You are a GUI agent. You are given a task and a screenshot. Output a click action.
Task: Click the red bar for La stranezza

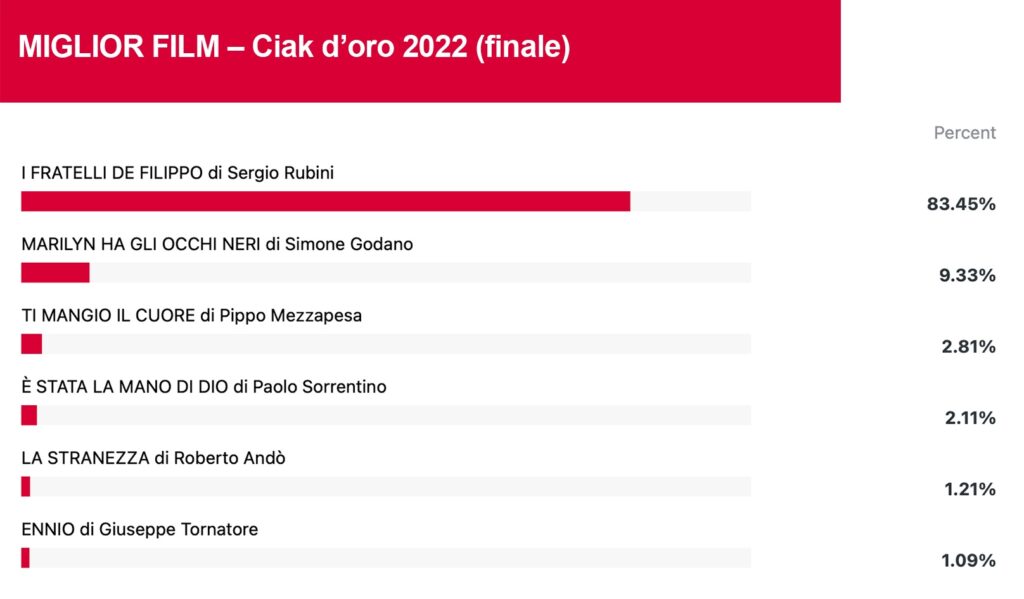point(25,486)
